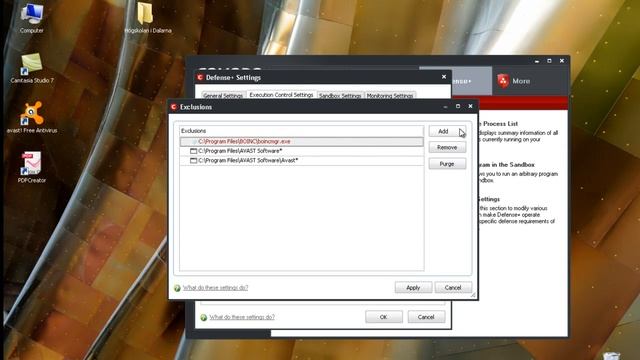Select the 'AVAST Software*' exclusion entry
This screenshot has width=640, height=360.
[302, 151]
